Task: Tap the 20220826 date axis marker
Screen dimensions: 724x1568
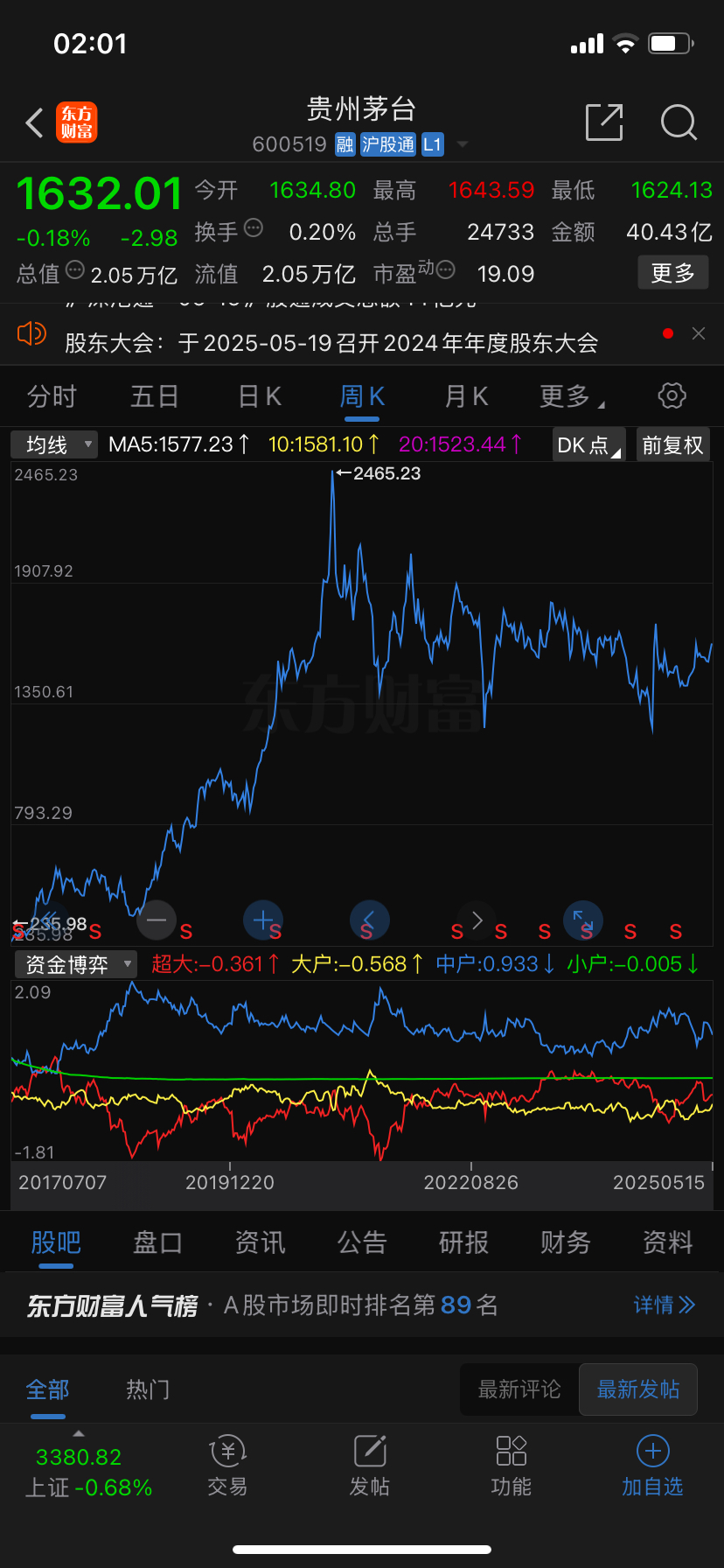Action: coord(471,1183)
